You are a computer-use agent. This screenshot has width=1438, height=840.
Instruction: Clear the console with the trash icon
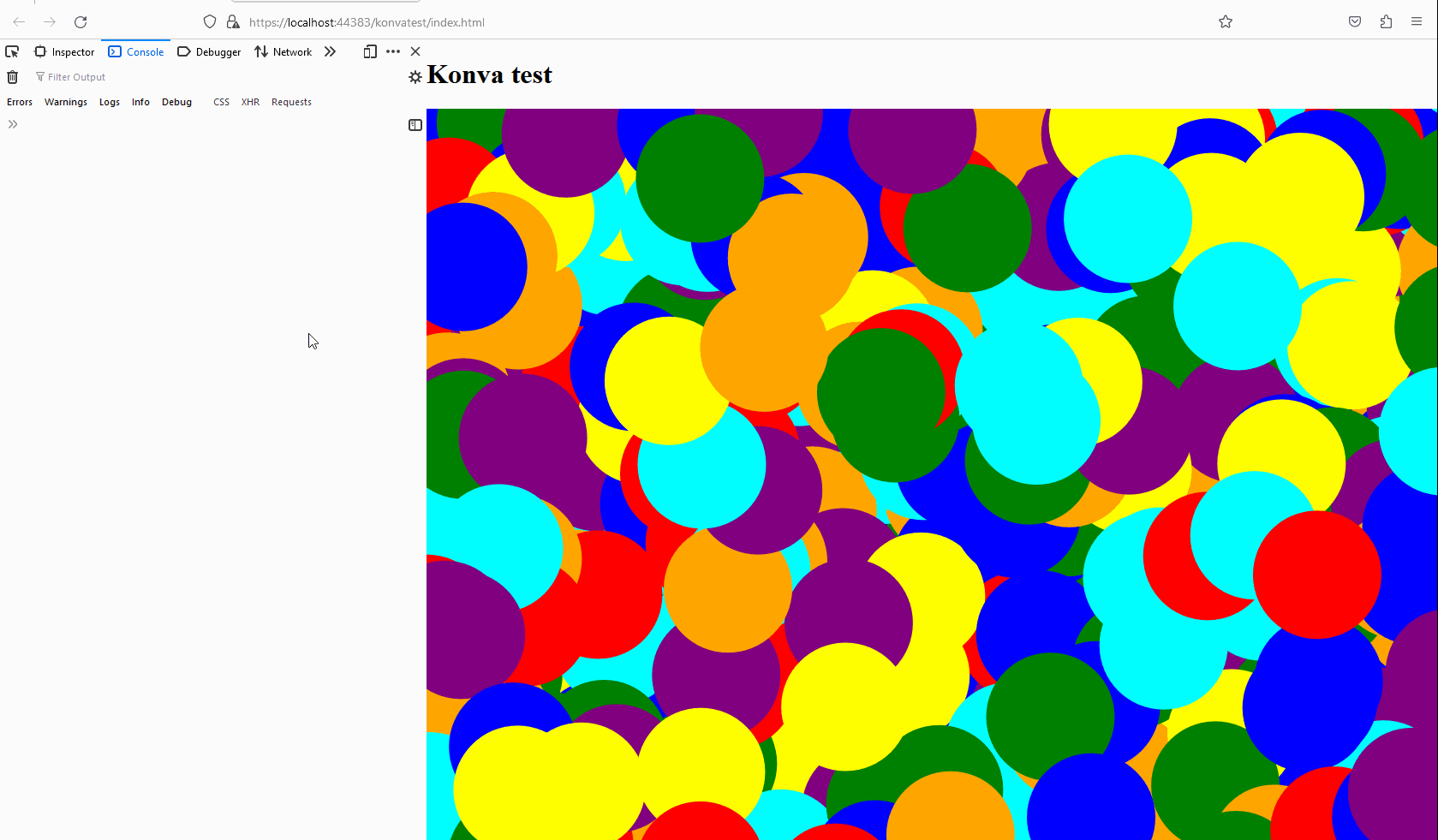point(12,77)
